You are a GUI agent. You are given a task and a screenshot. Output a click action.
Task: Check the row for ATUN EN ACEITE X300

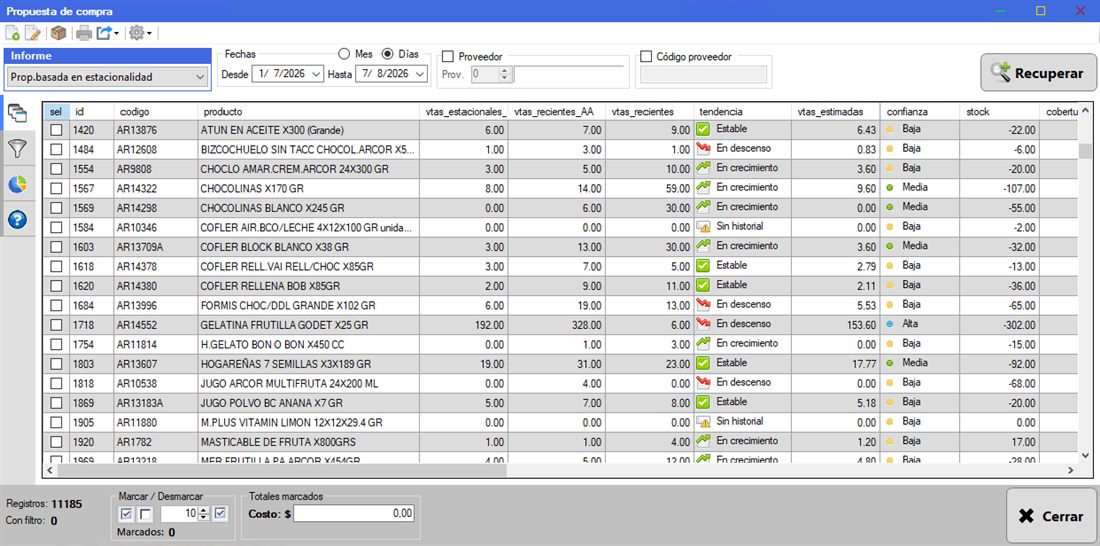tap(55, 130)
